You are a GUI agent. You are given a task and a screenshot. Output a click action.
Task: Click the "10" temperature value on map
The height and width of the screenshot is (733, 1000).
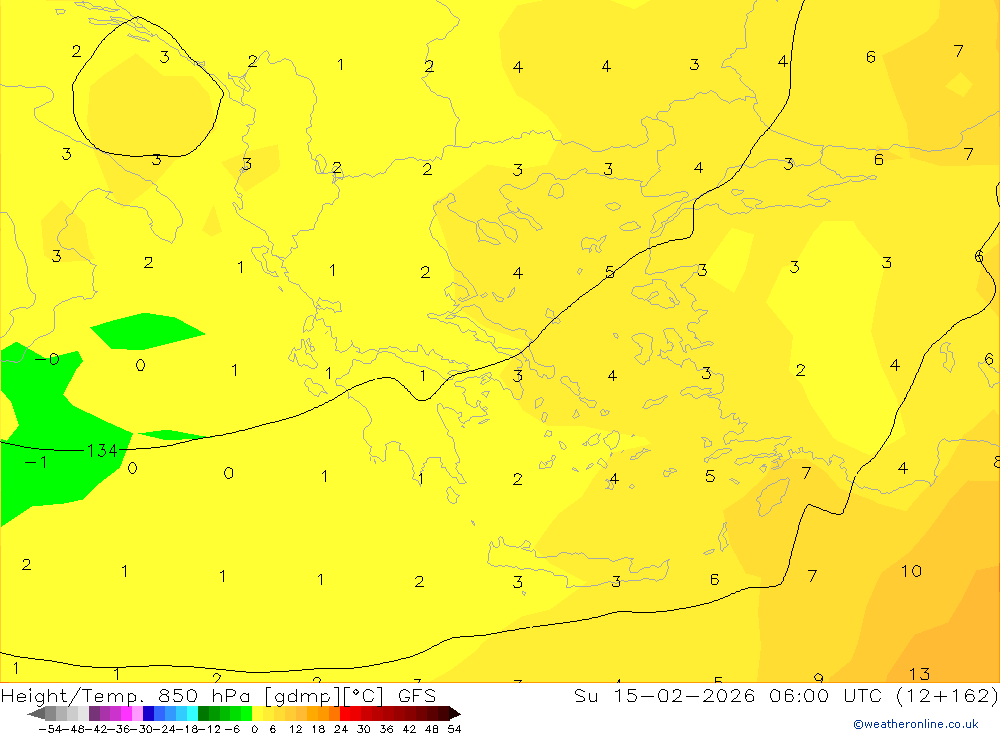[911, 571]
